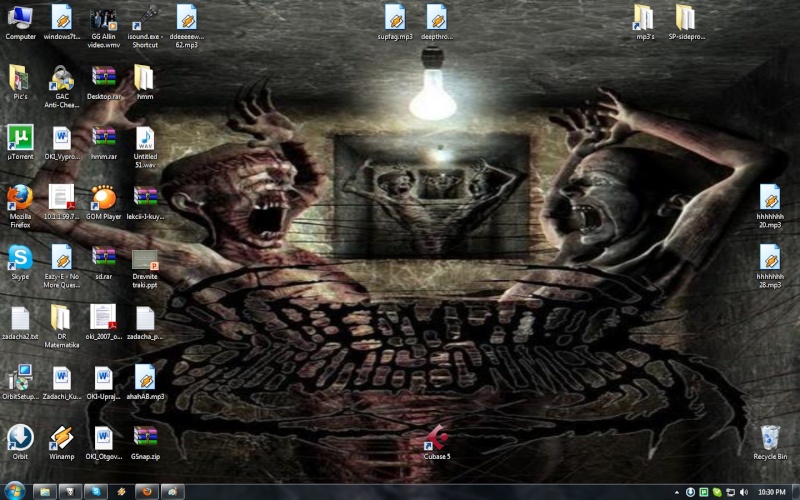Image resolution: width=800 pixels, height=500 pixels.
Task: Select the GSnap.zip archive
Action: 145,442
